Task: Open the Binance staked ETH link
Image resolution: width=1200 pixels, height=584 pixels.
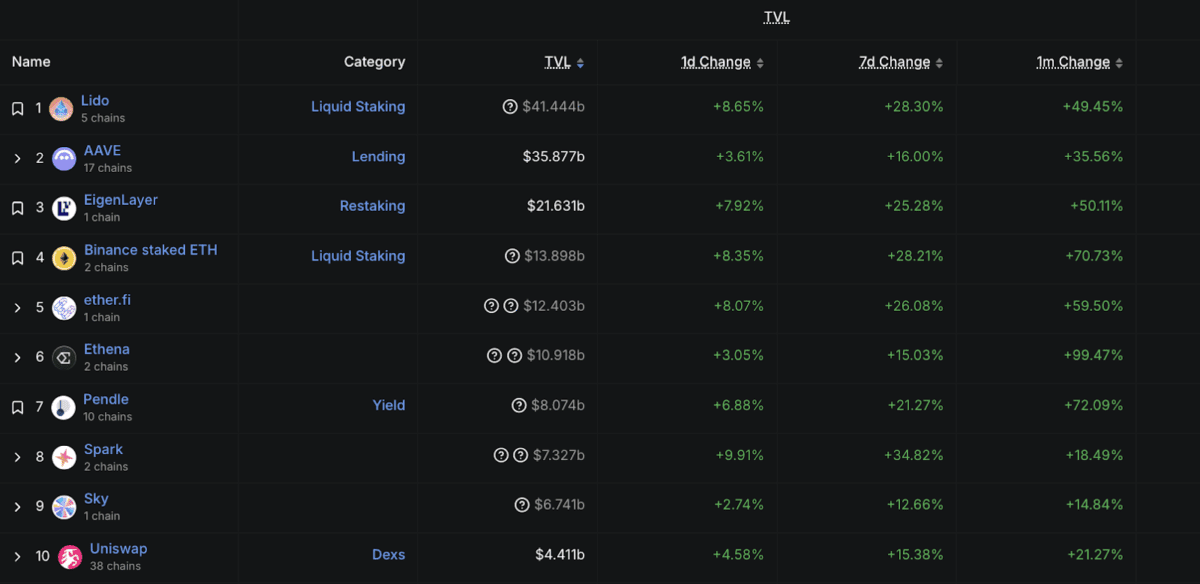Action: 151,250
